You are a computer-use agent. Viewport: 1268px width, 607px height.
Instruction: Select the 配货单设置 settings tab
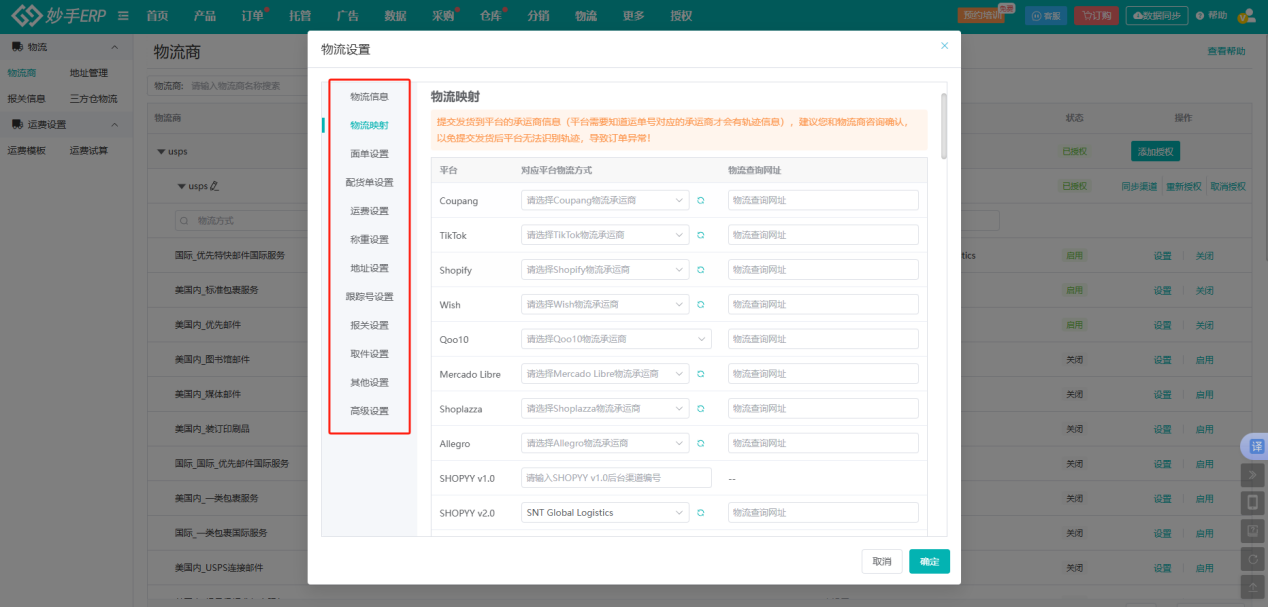tap(369, 183)
